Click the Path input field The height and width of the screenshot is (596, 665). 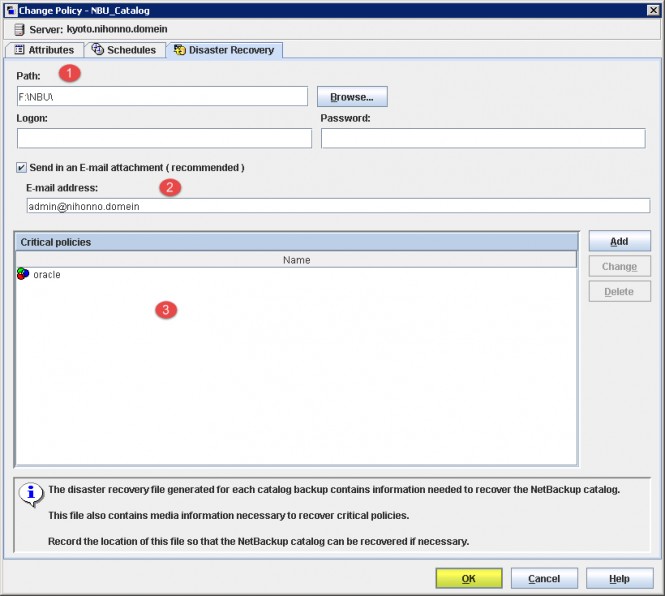tap(162, 96)
